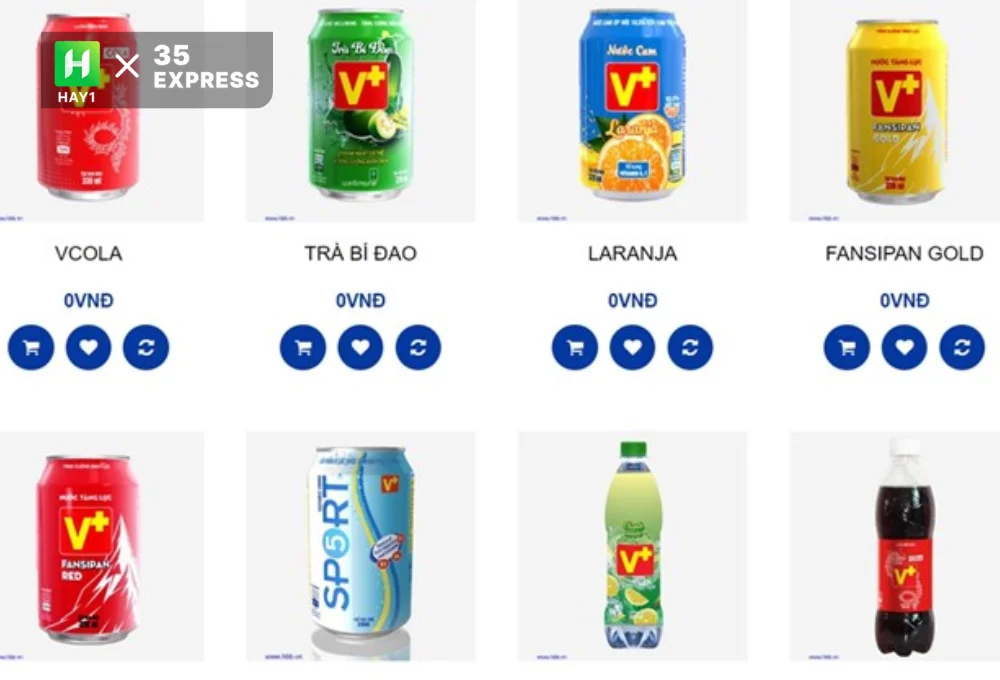Add VCOLA to cart
Image resolution: width=1000 pixels, height=680 pixels.
click(x=31, y=347)
